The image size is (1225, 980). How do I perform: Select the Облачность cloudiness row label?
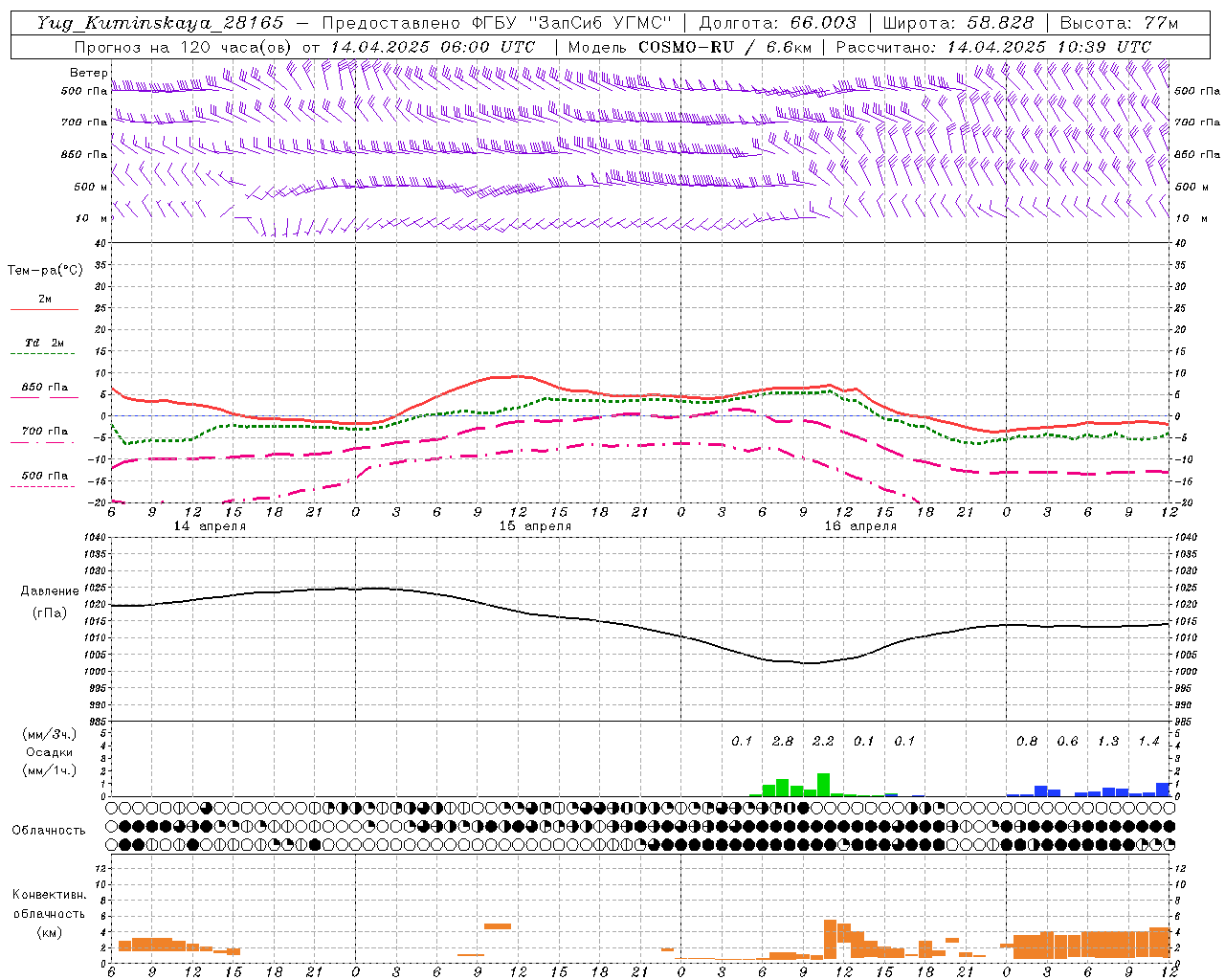point(49,831)
